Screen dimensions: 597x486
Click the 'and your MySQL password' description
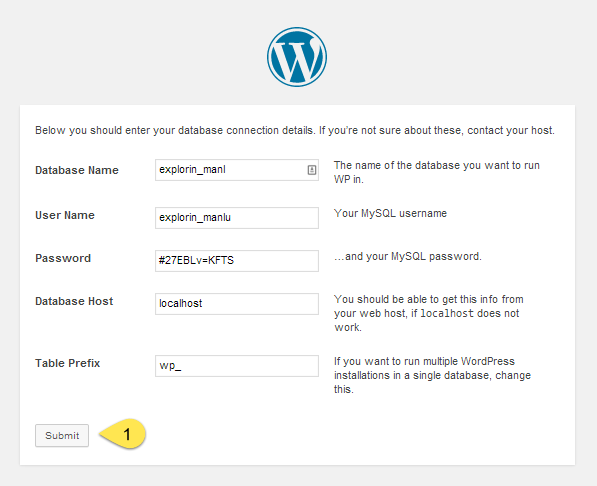(408, 256)
